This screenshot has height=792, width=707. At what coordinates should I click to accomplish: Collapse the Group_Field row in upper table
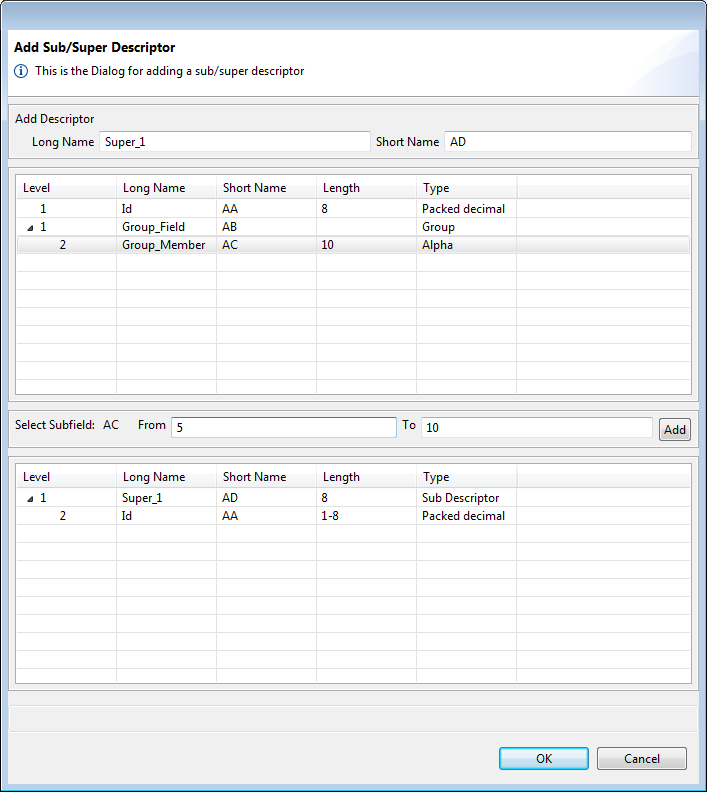point(30,228)
